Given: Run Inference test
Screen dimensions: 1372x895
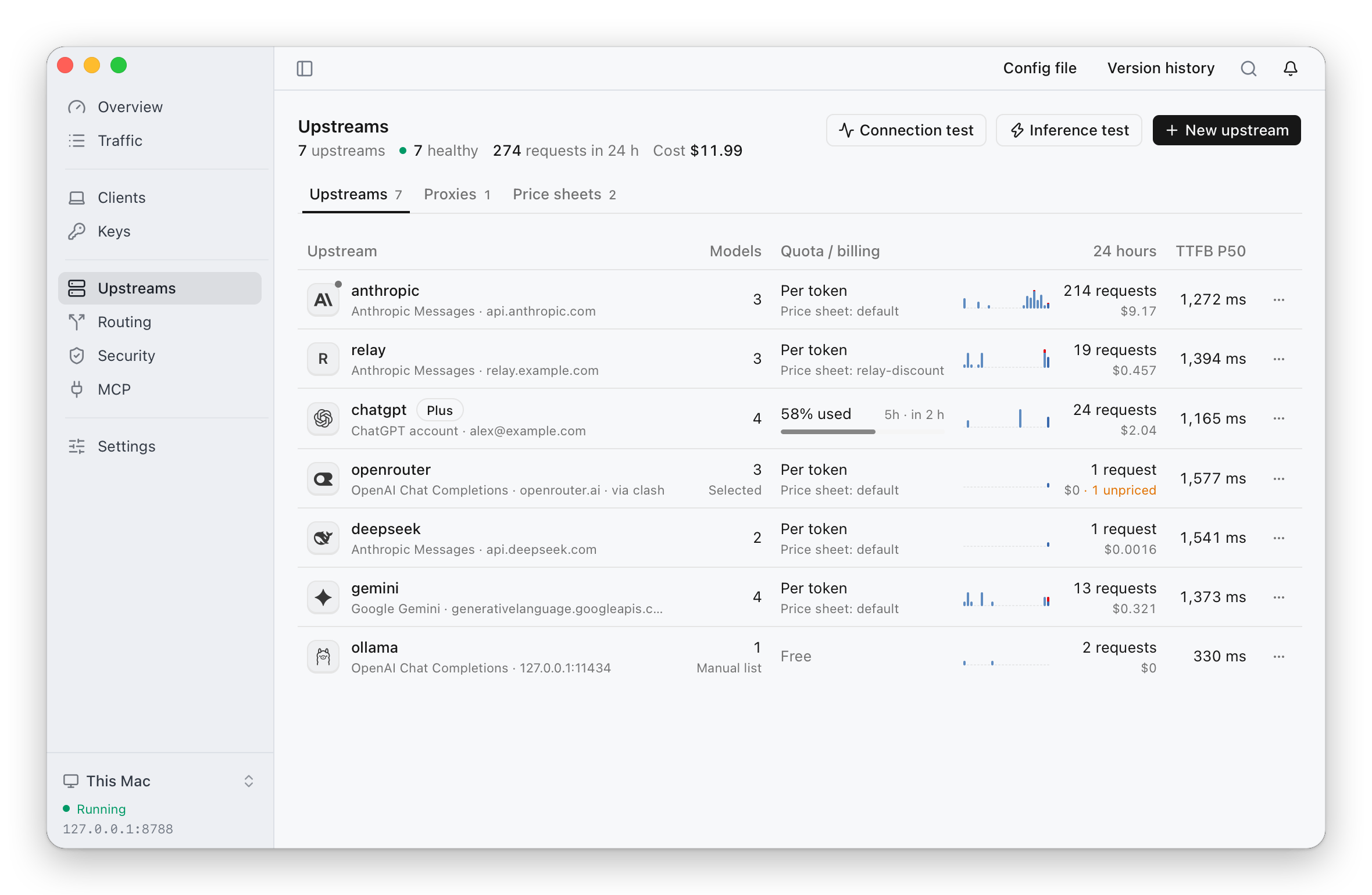Looking at the screenshot, I should click(x=1069, y=130).
